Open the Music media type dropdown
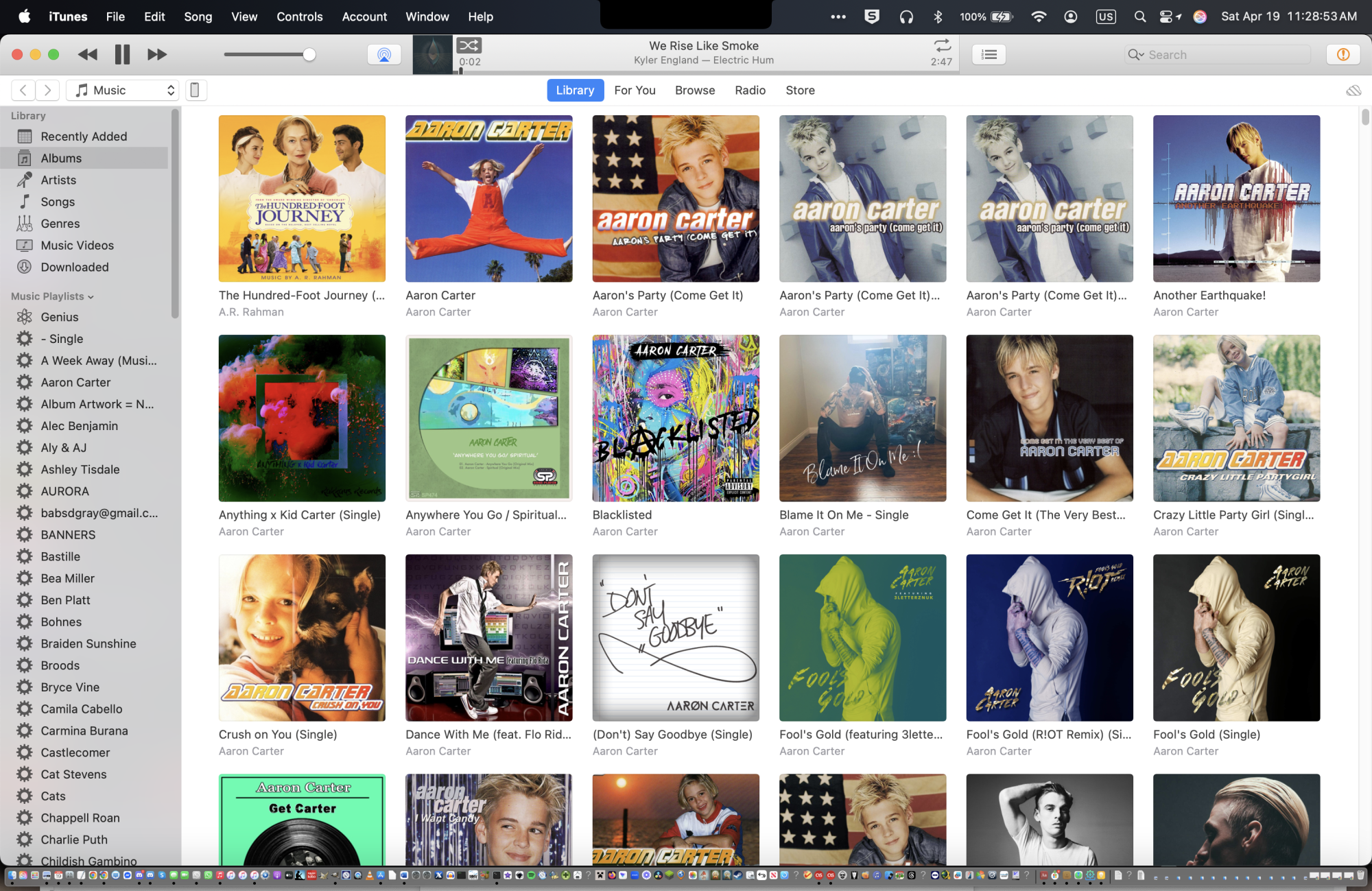Image resolution: width=1372 pixels, height=891 pixels. [123, 90]
